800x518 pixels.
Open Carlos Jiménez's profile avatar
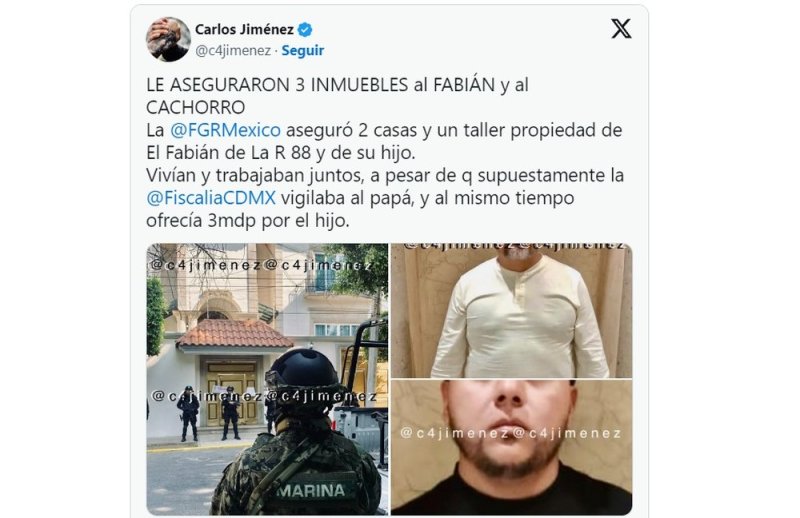pyautogui.click(x=168, y=39)
